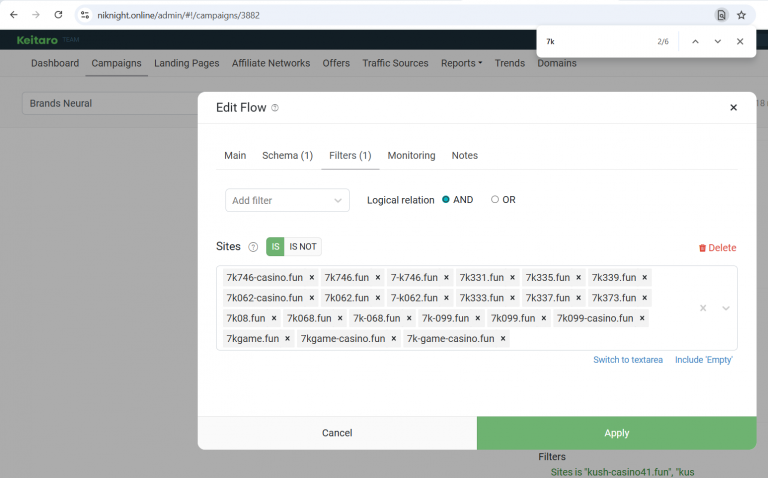Open Affiliate Networks navigation item
768x478 pixels.
click(271, 63)
